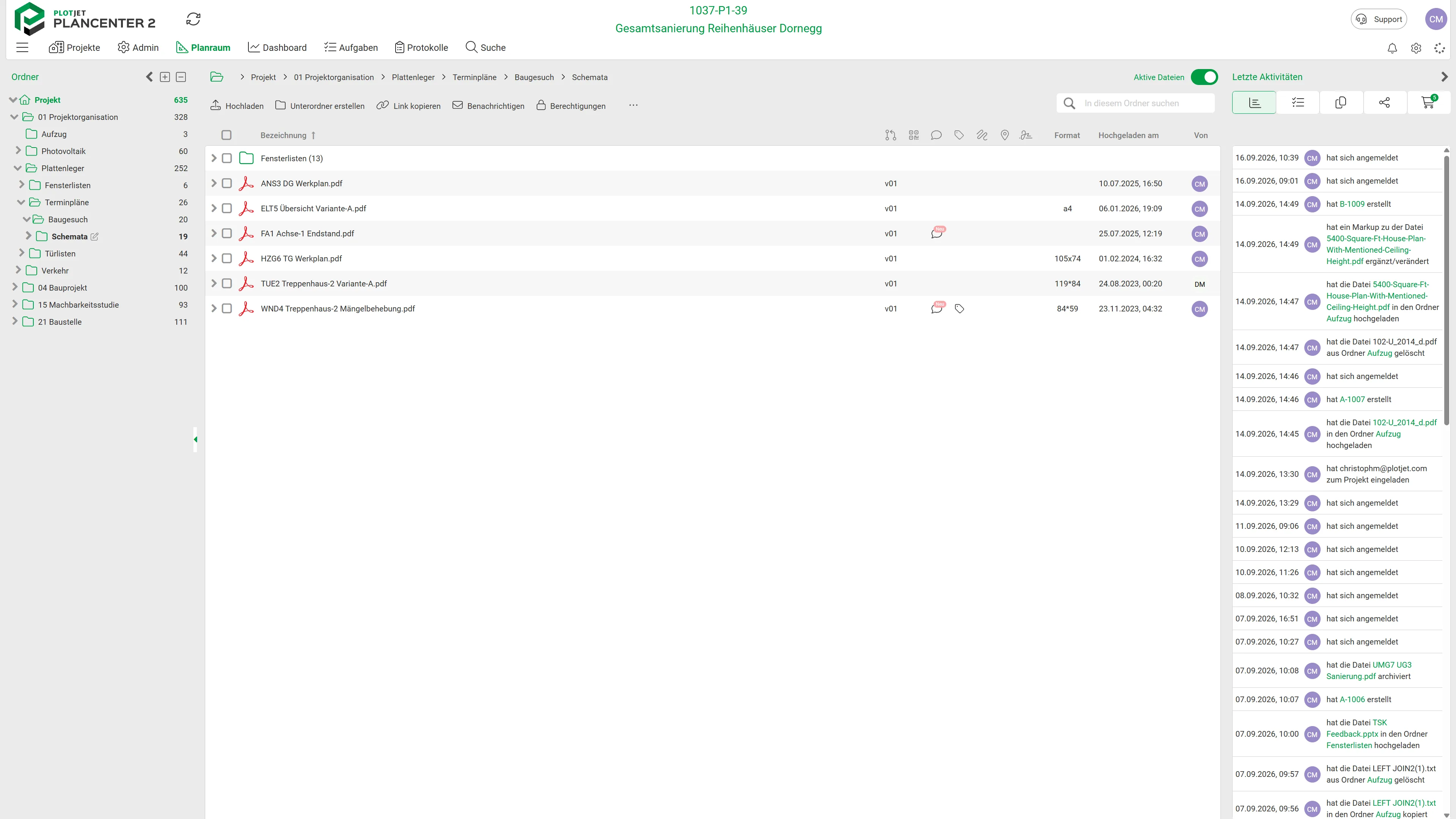Viewport: 1456px width, 819px height.
Task: Select checkbox for ANS3 DG Werkplan.pdf
Action: 227,183
